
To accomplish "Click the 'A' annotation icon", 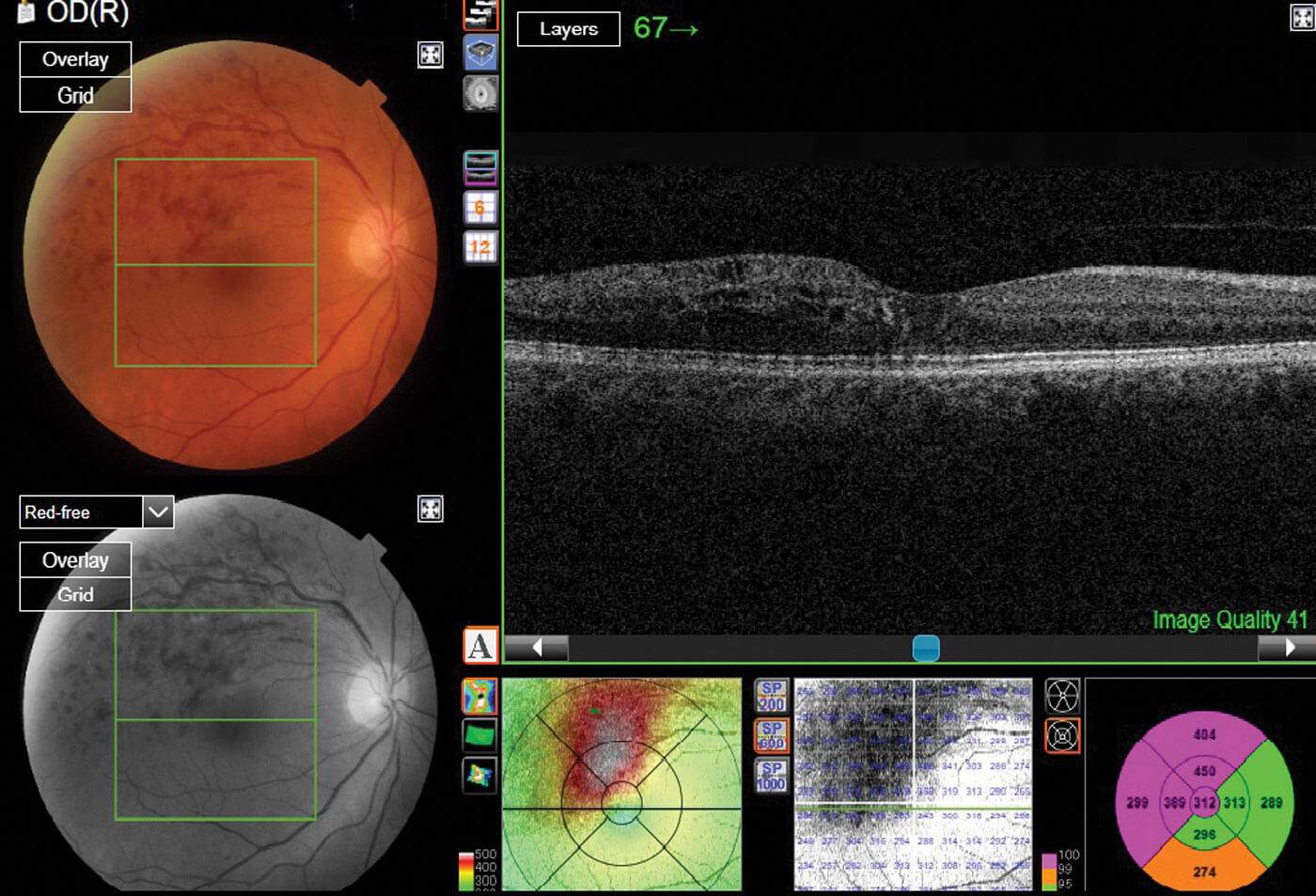I will pyautogui.click(x=480, y=646).
